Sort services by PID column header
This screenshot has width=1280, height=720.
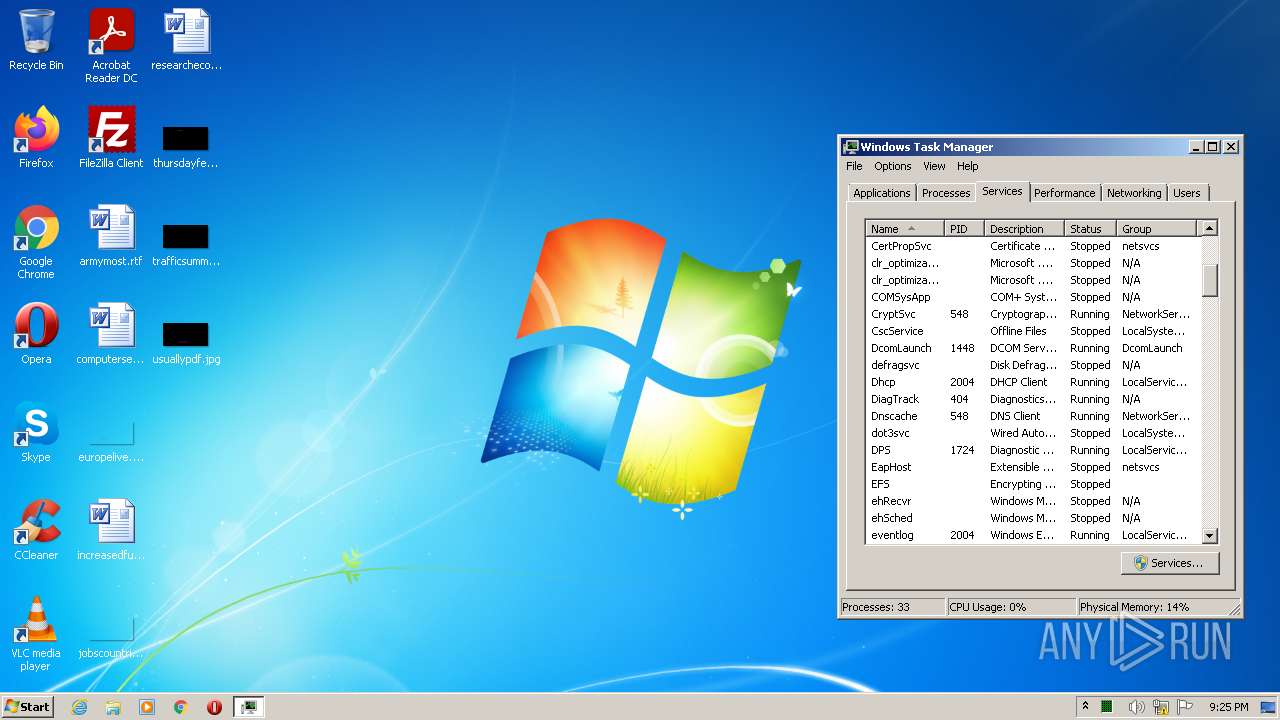(x=964, y=229)
